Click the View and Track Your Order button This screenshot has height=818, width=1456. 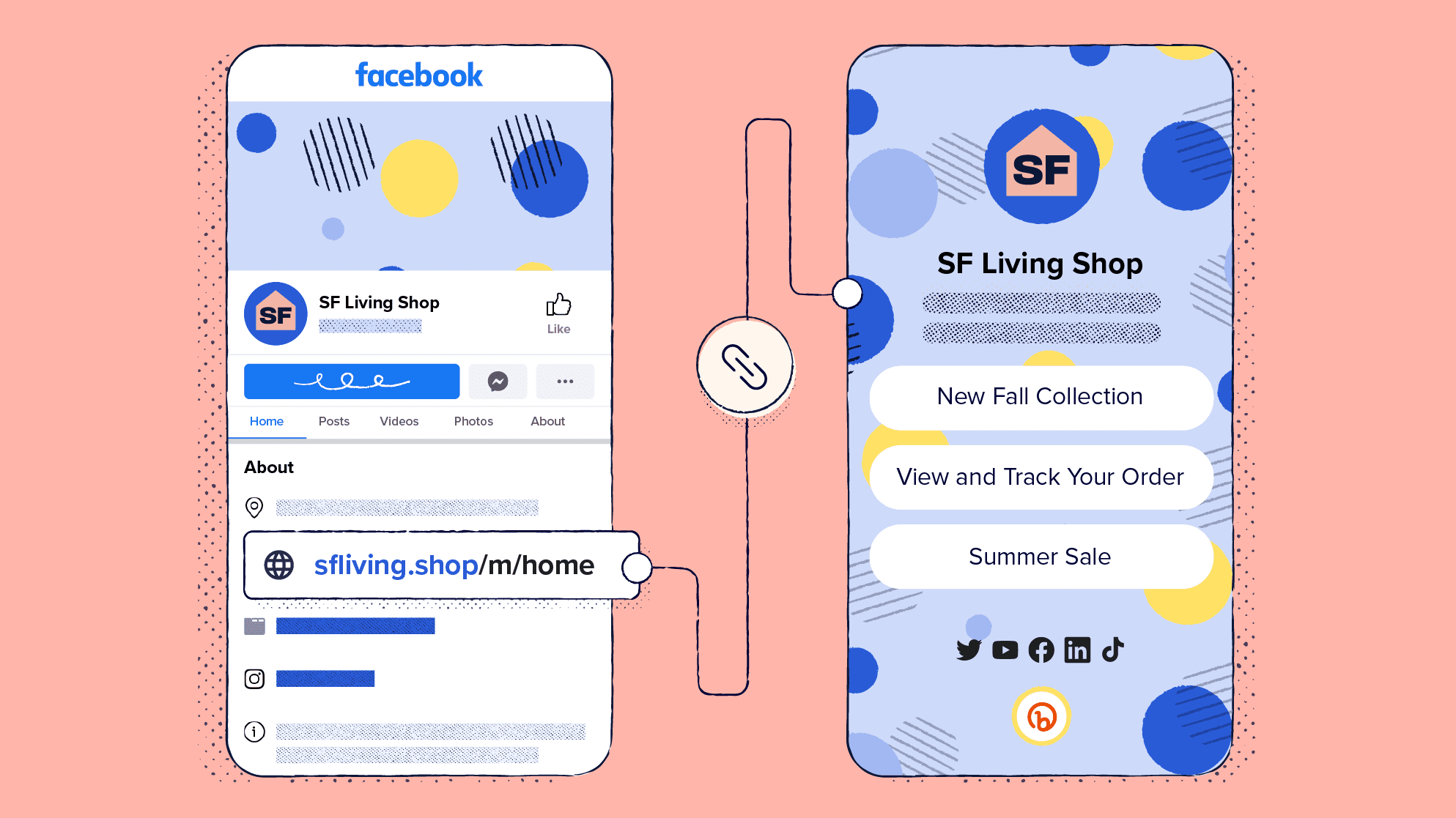1041,476
